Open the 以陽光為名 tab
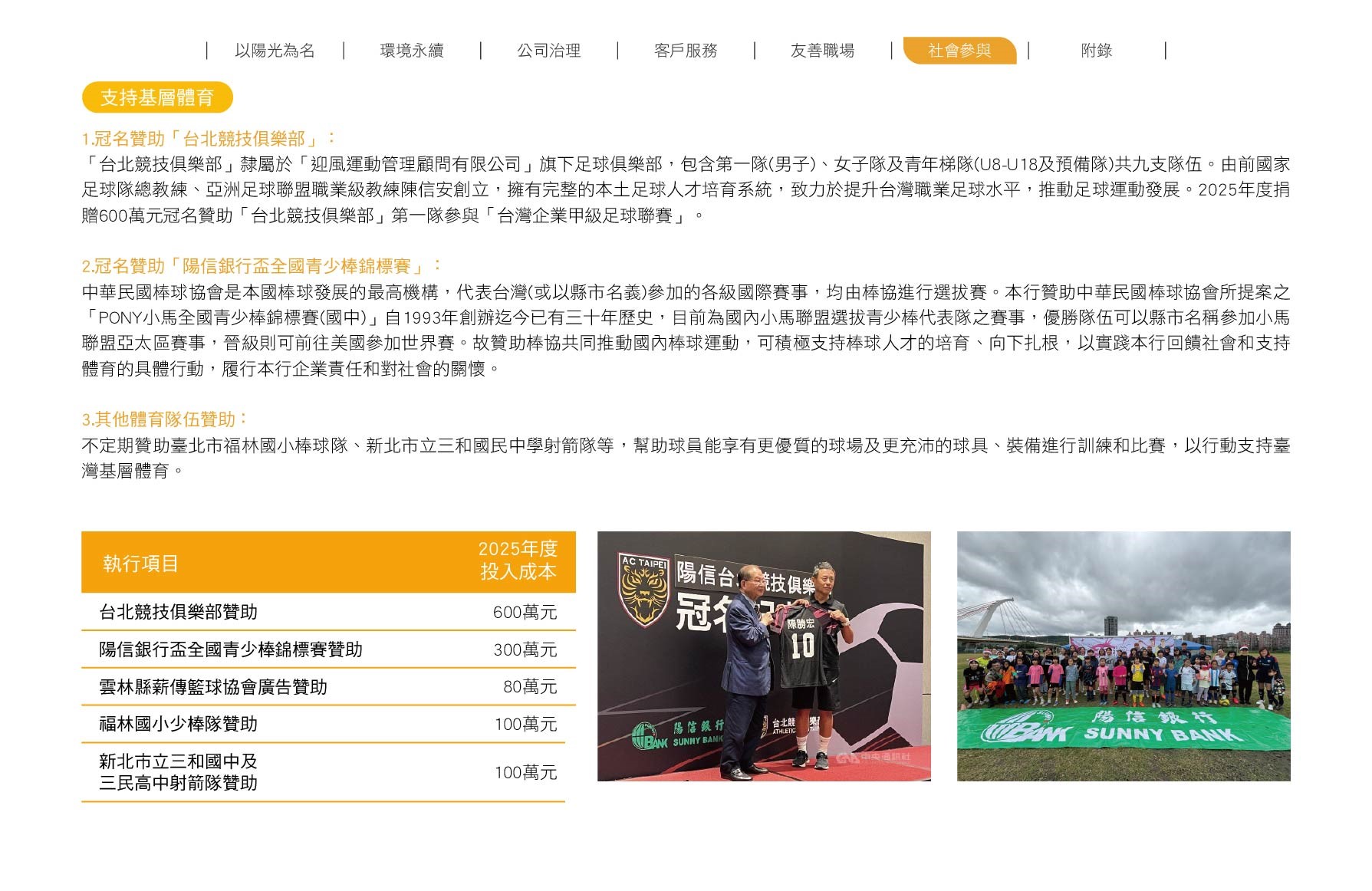Image resolution: width=1372 pixels, height=891 pixels. (275, 51)
